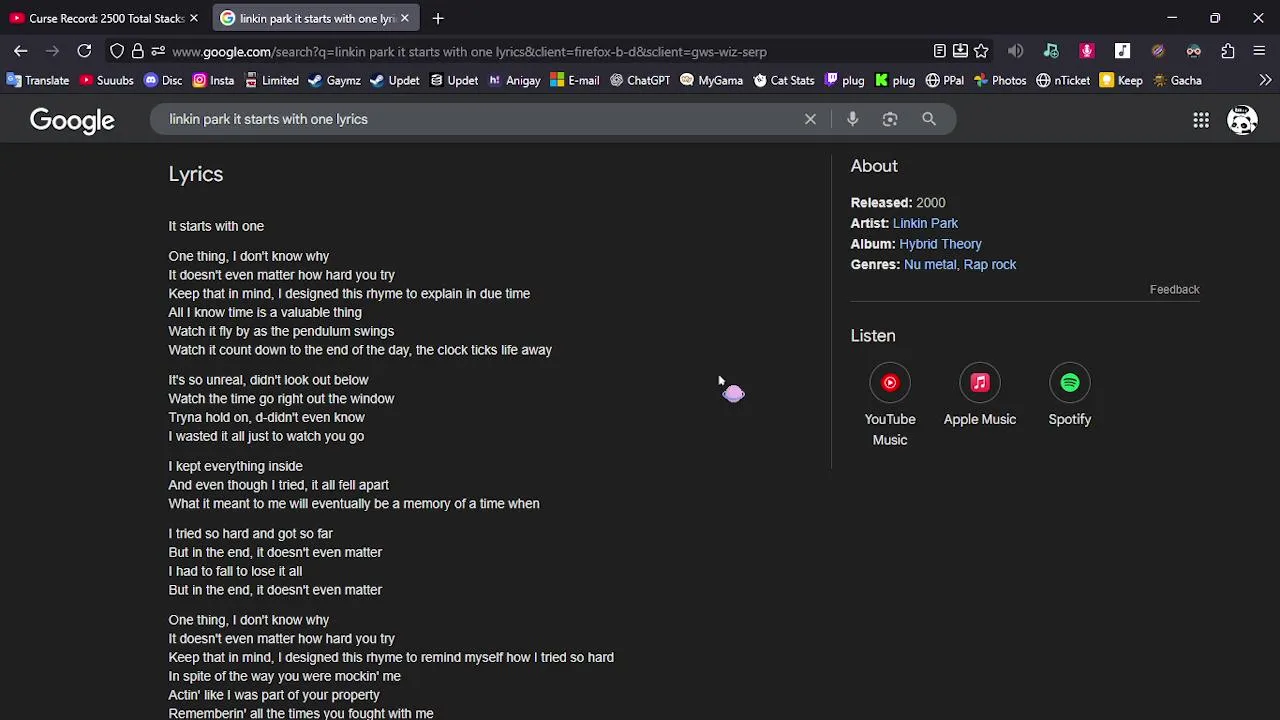Open the Hybrid Theory album link
The width and height of the screenshot is (1280, 720).
coord(940,244)
